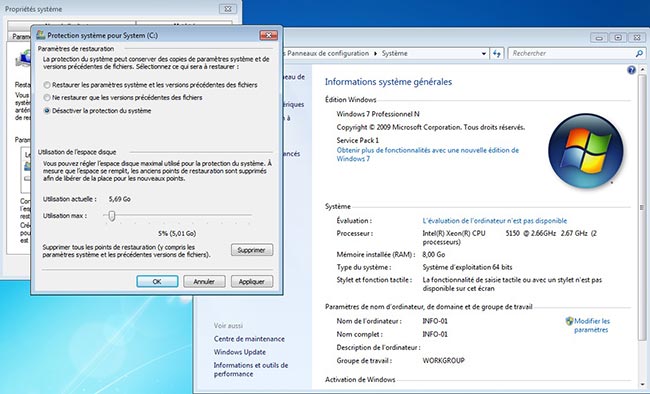The width and height of the screenshot is (650, 394).
Task: Click the '5% (5,01 Go)' slider value
Action: (x=177, y=233)
